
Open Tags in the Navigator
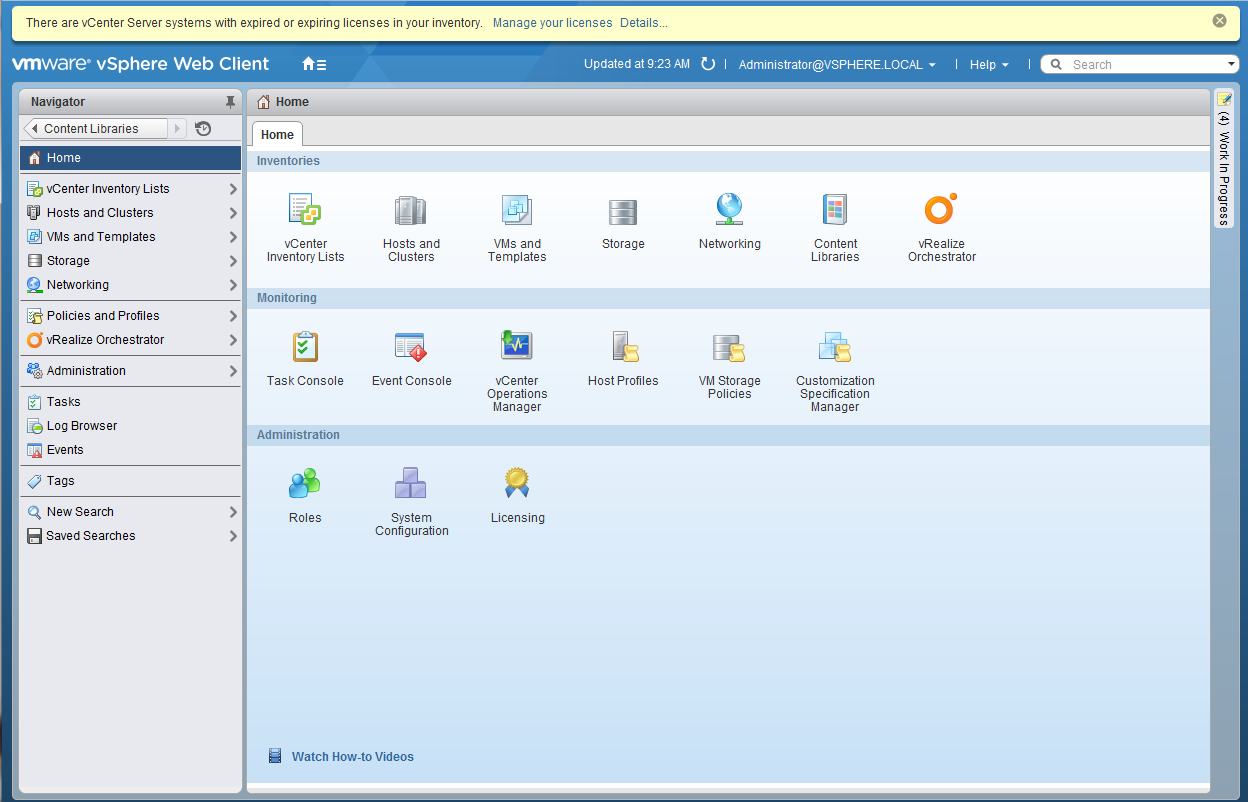click(x=130, y=481)
